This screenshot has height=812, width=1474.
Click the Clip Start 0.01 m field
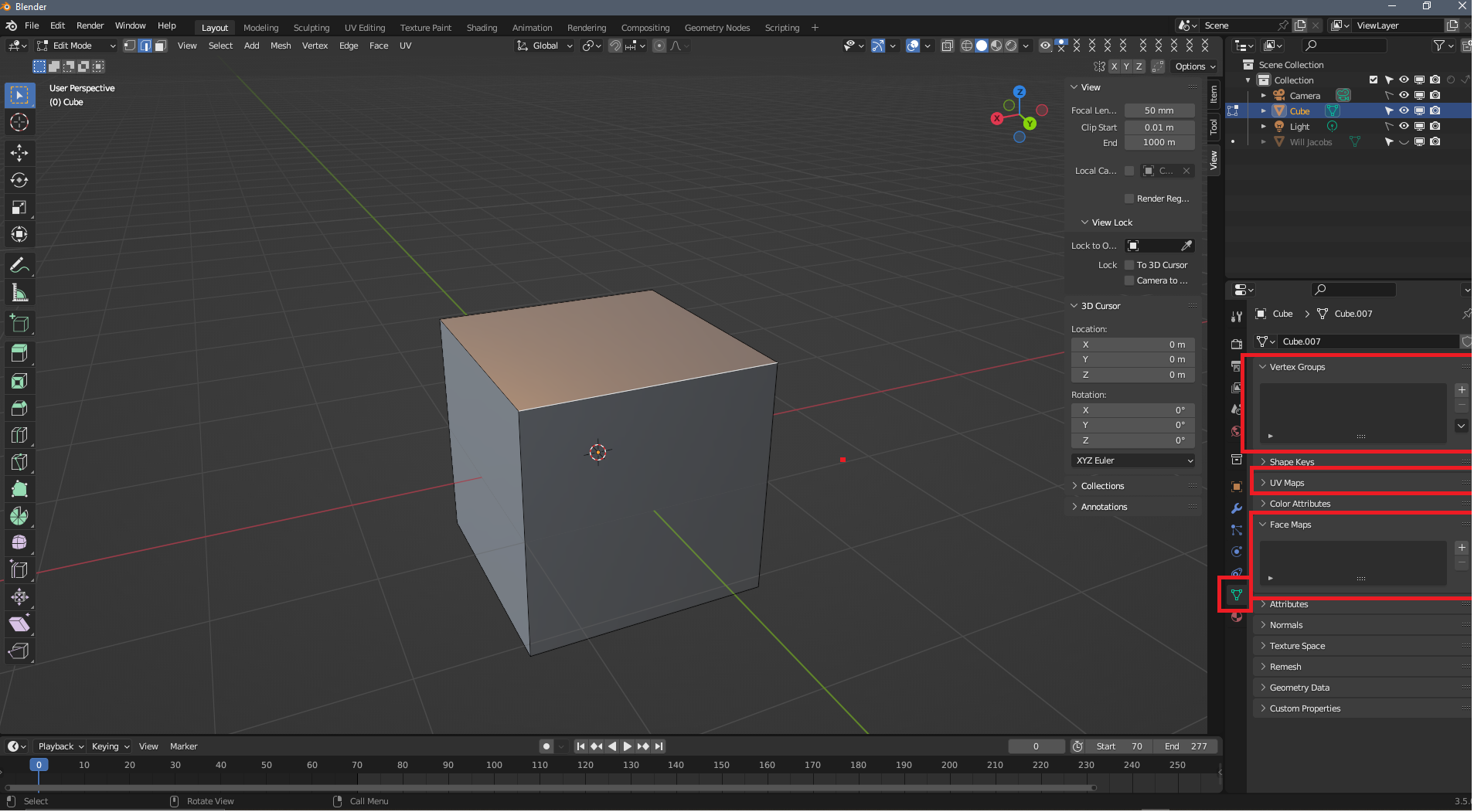[1159, 127]
